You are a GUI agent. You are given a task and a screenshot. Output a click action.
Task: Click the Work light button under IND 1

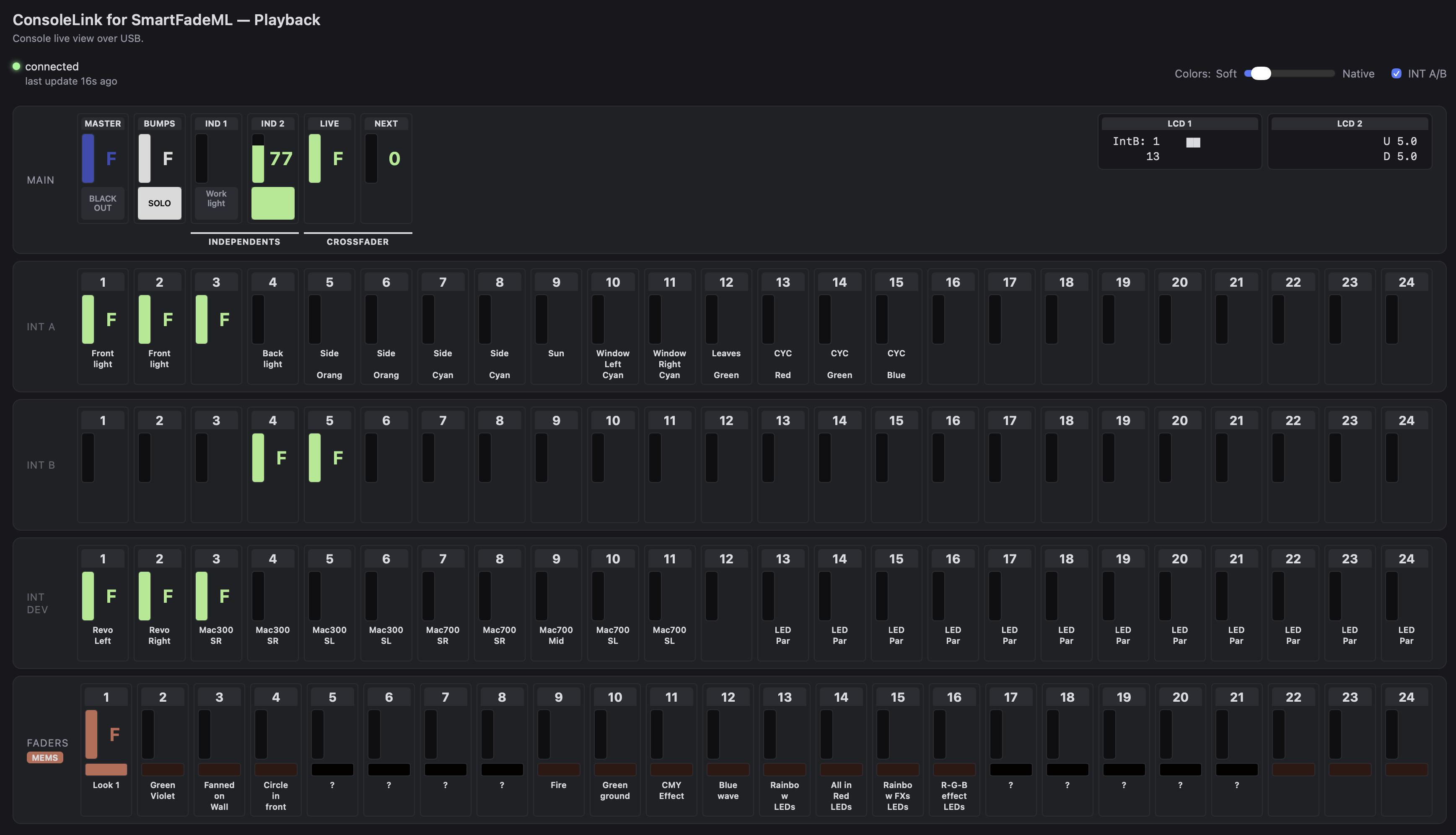[x=216, y=203]
